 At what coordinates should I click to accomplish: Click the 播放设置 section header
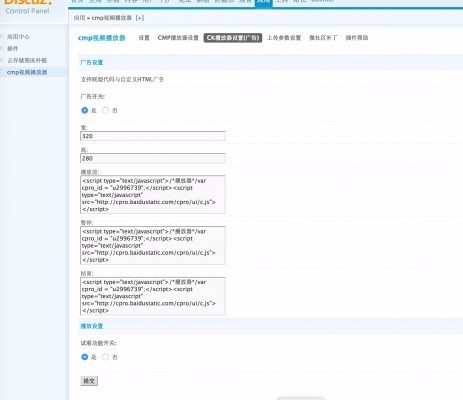click(x=92, y=326)
